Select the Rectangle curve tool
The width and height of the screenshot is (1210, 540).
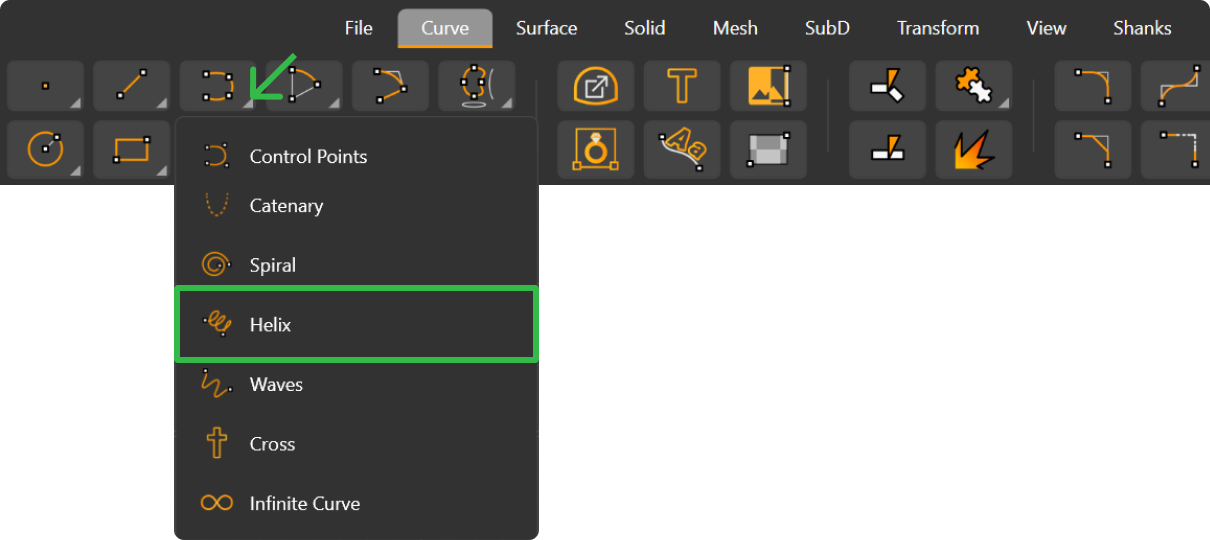pos(131,150)
